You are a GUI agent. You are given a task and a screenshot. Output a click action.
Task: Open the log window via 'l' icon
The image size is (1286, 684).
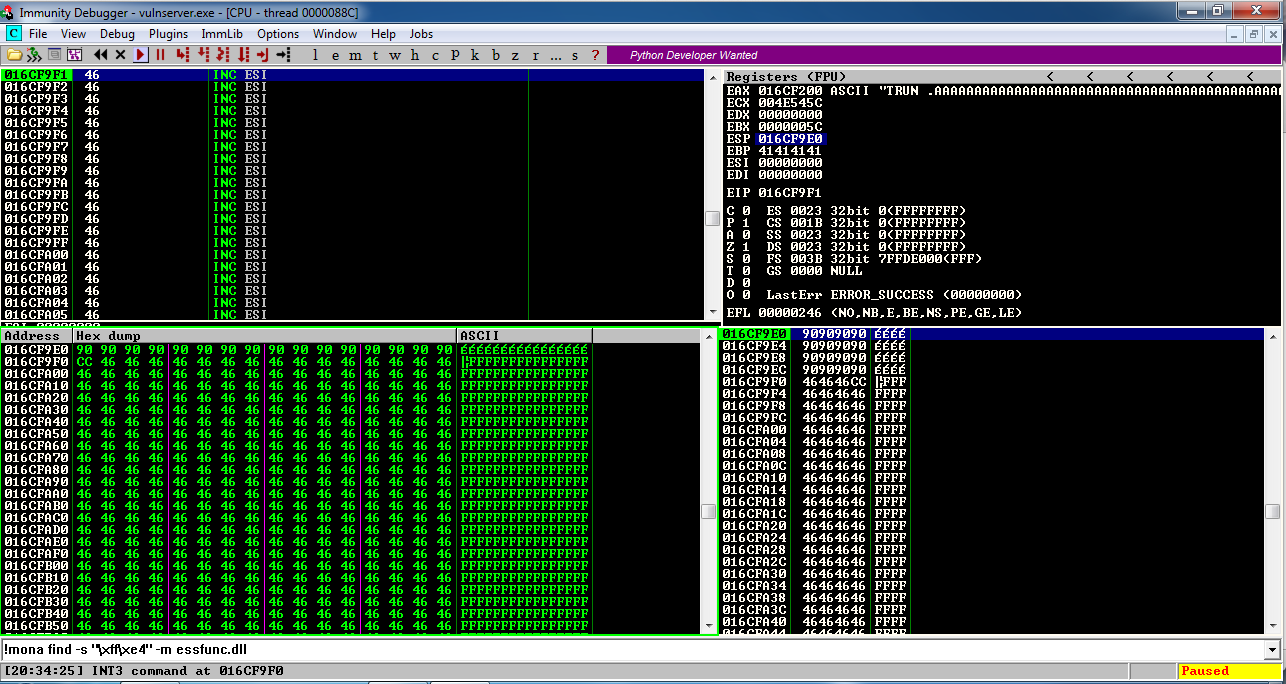[315, 55]
